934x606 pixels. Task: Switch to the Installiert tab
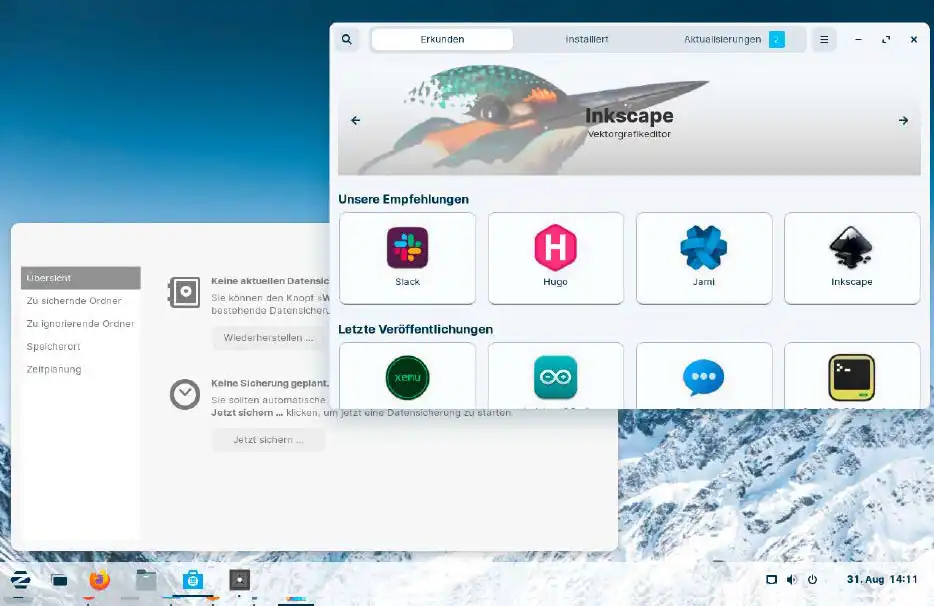coord(587,39)
